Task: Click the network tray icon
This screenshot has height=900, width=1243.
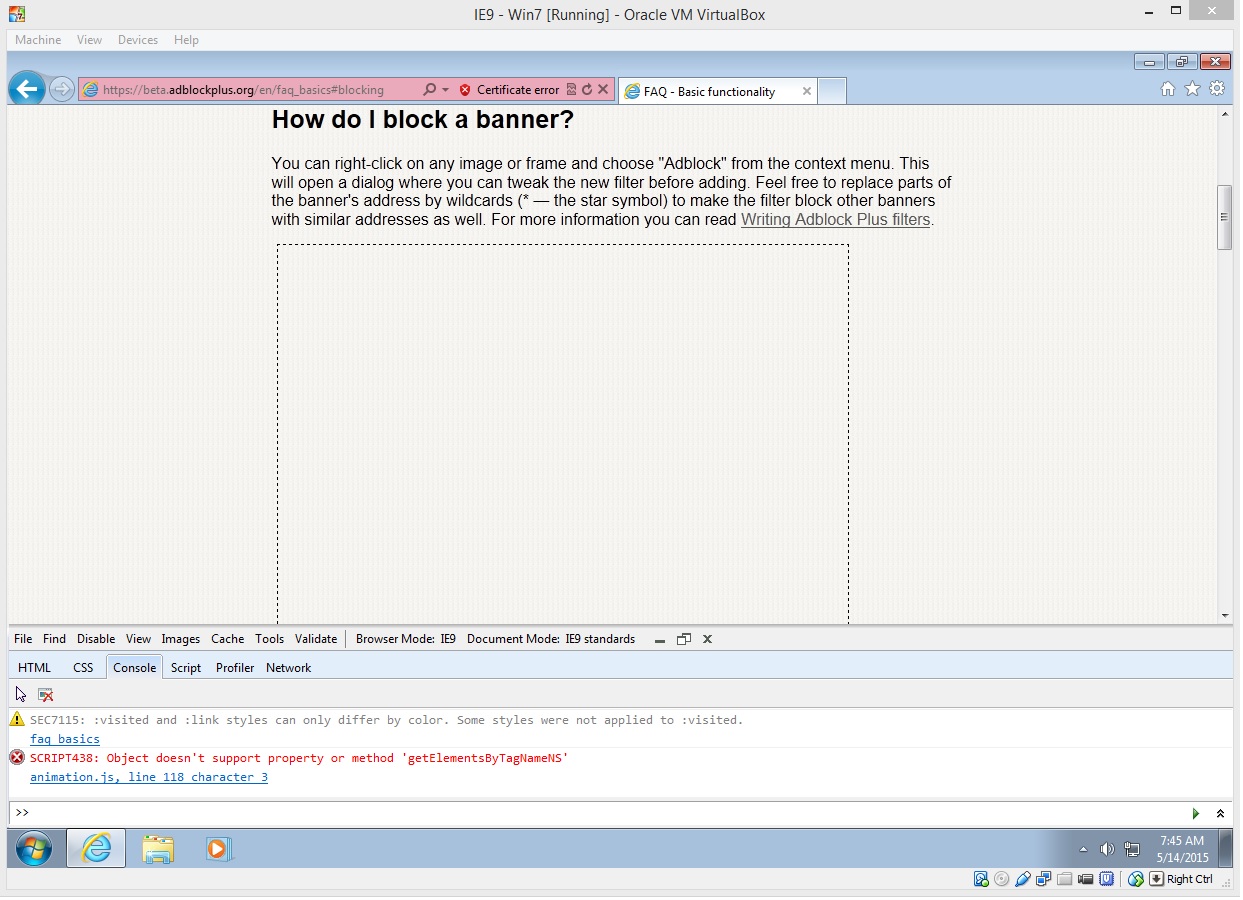Action: click(1132, 850)
